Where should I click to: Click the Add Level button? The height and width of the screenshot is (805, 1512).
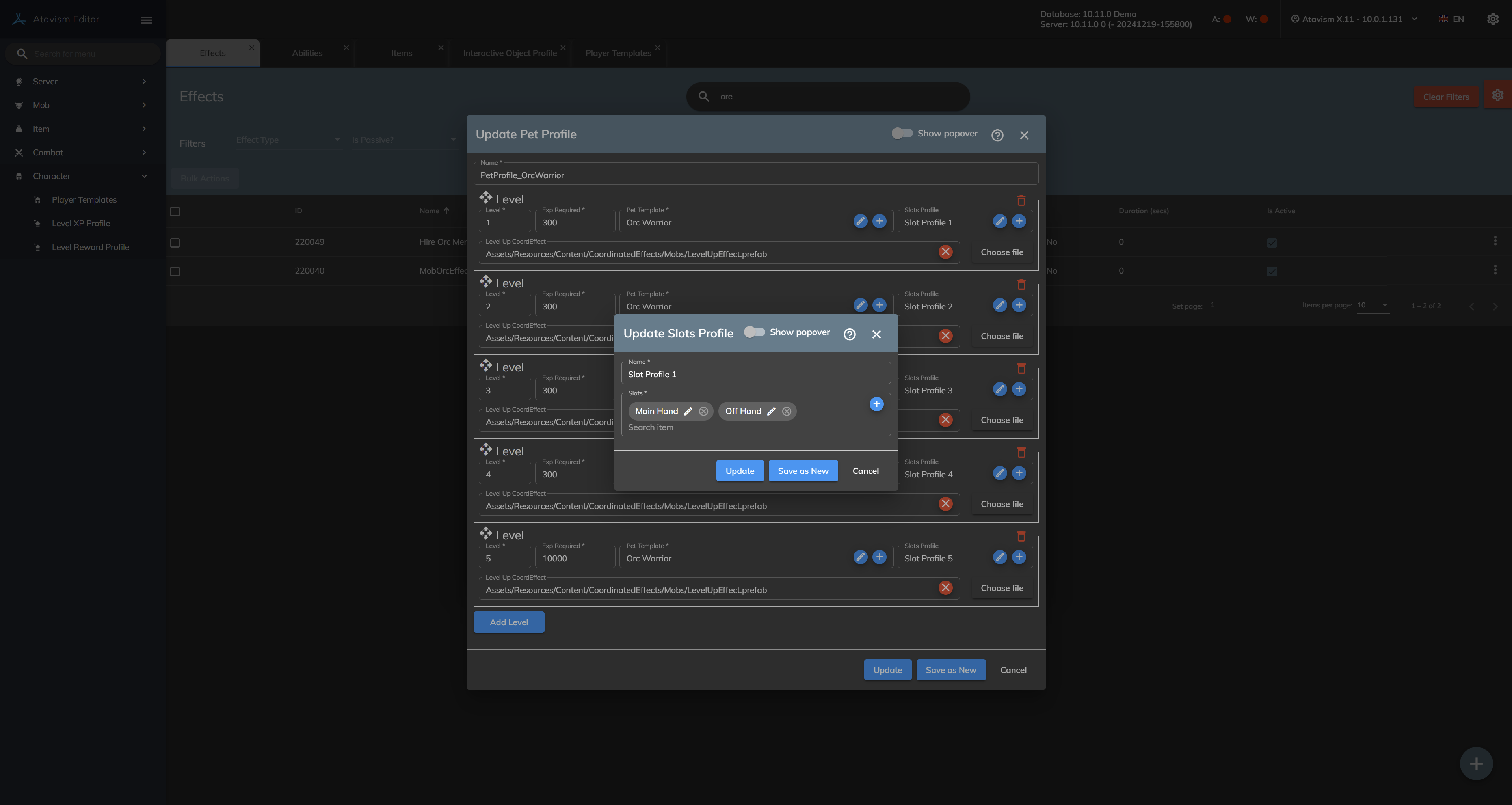pos(508,622)
